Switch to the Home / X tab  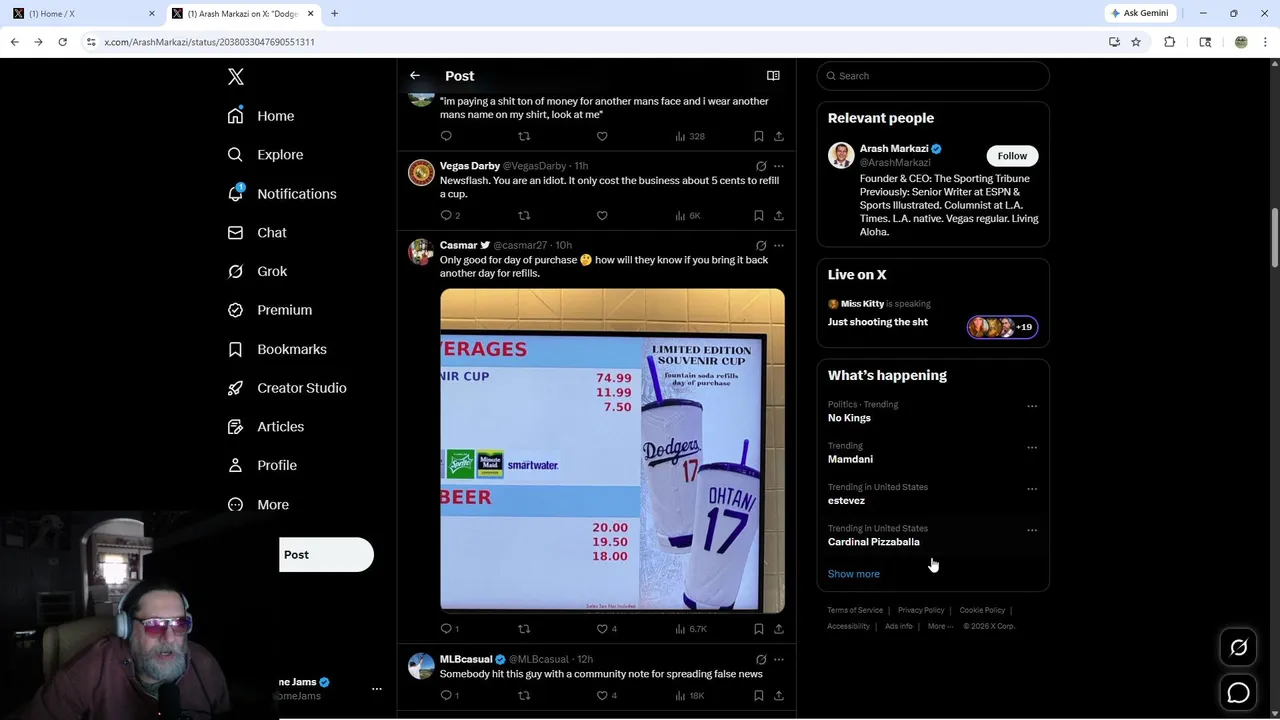(82, 14)
